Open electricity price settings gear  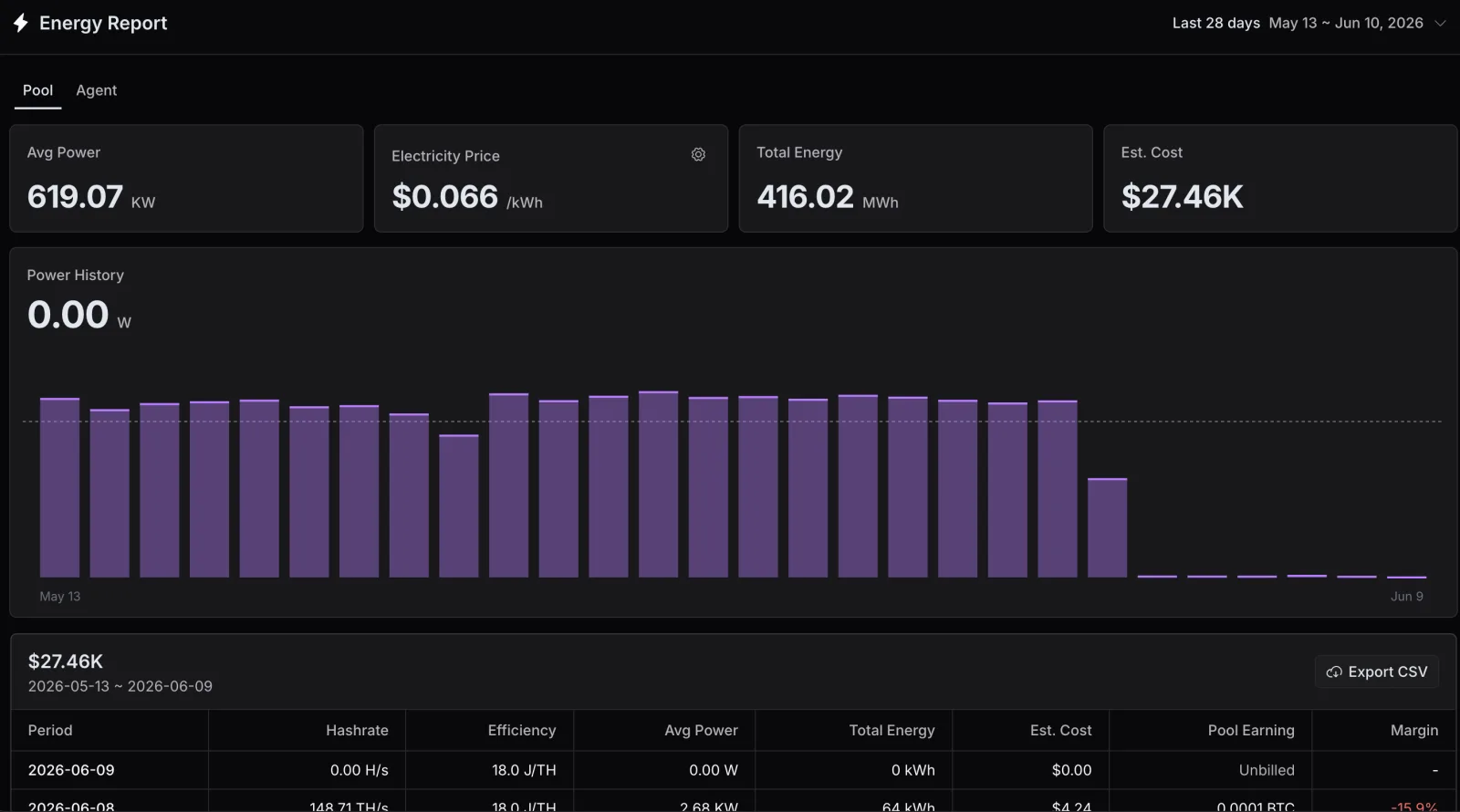click(698, 155)
